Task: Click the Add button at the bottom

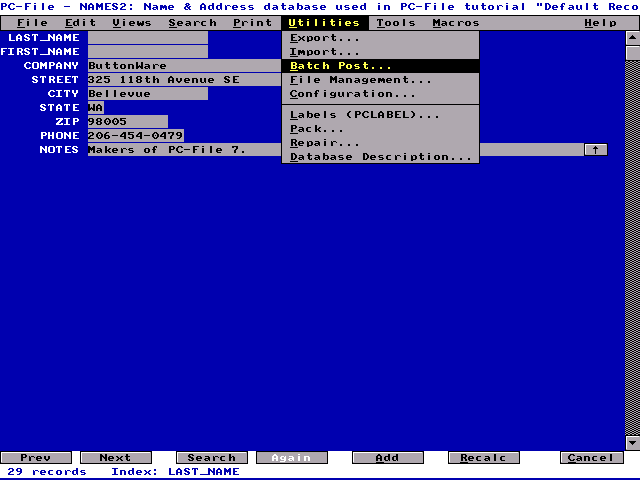Action: click(387, 458)
